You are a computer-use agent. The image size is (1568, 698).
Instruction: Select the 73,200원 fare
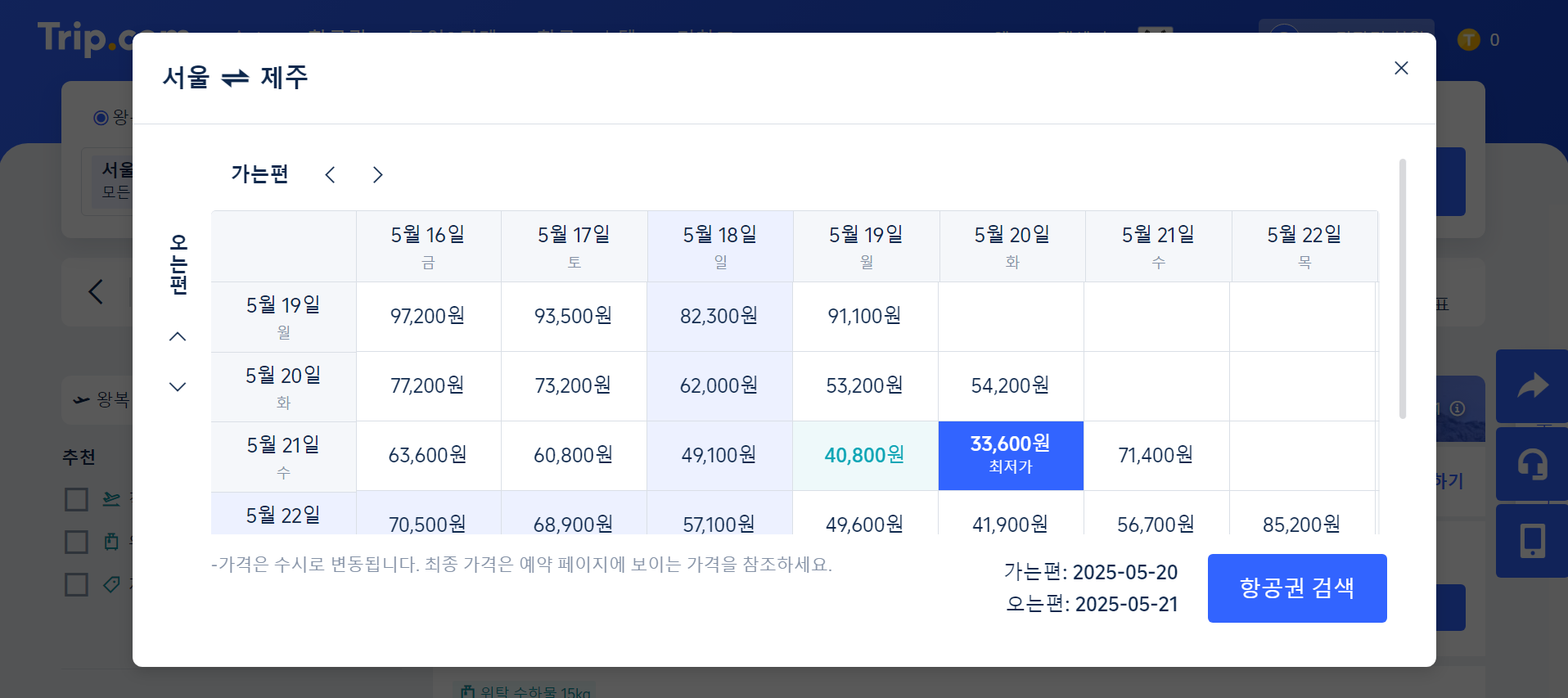tap(574, 385)
